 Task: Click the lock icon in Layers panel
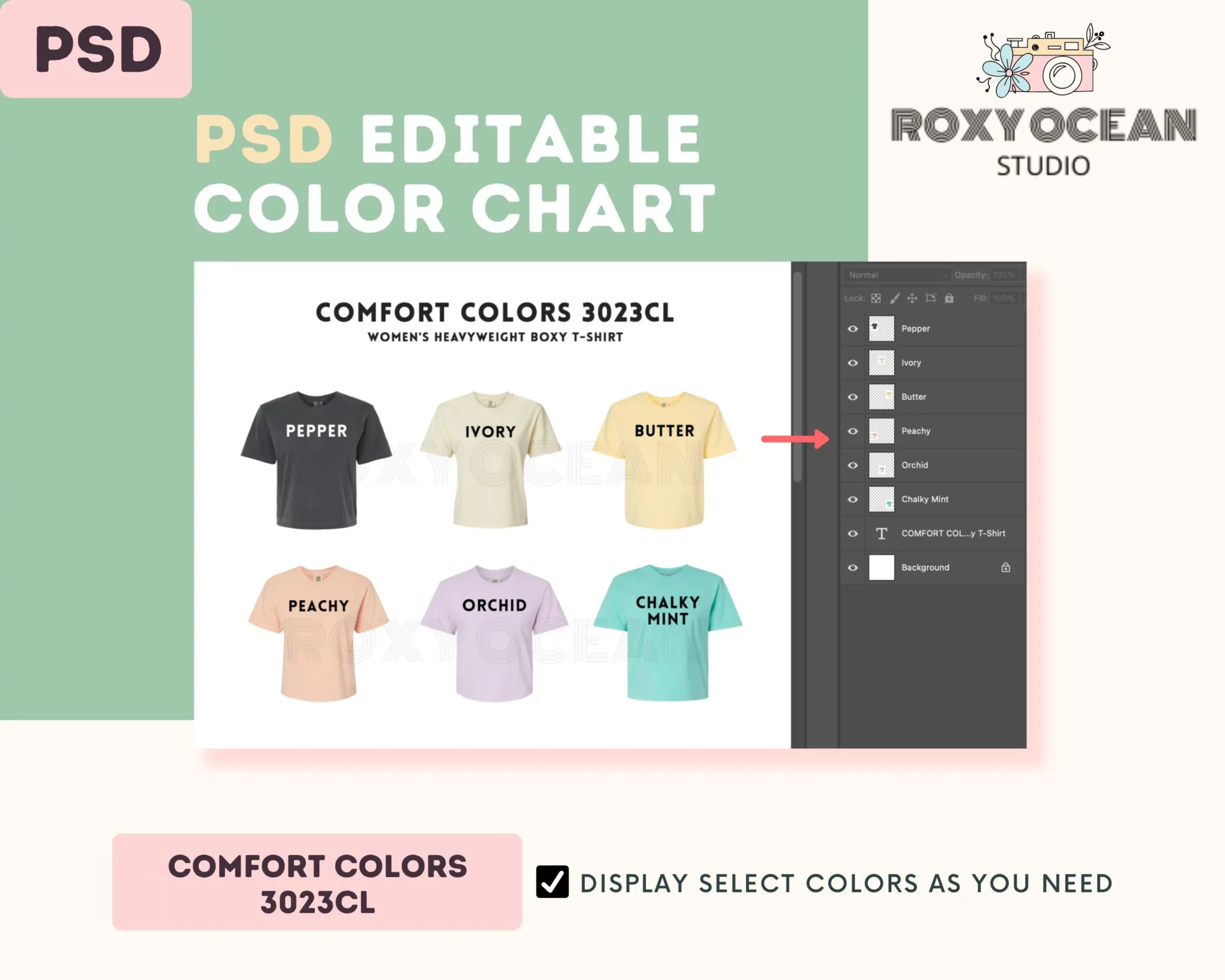(1005, 567)
